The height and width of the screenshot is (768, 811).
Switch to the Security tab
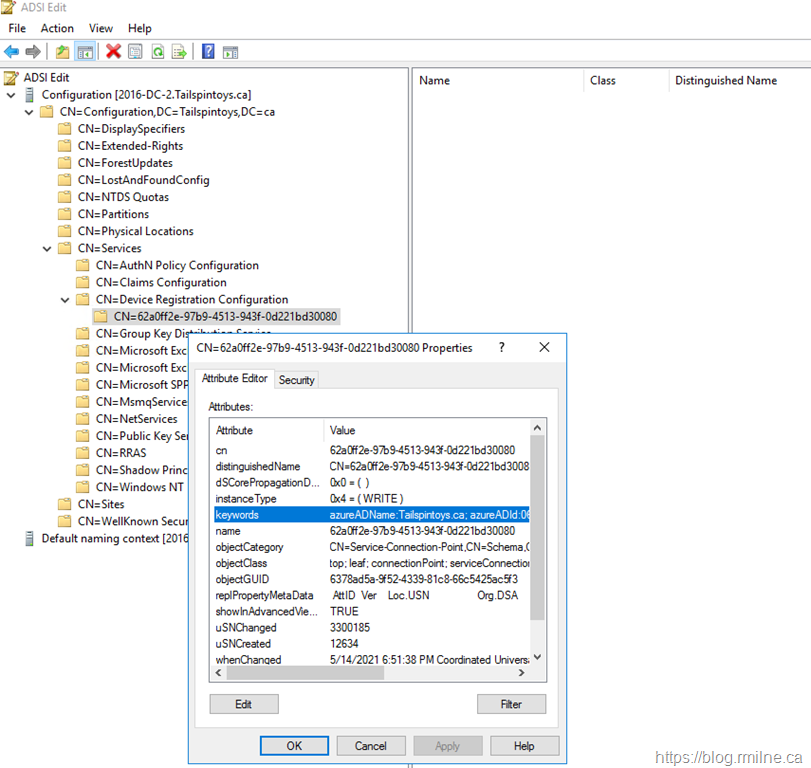296,380
